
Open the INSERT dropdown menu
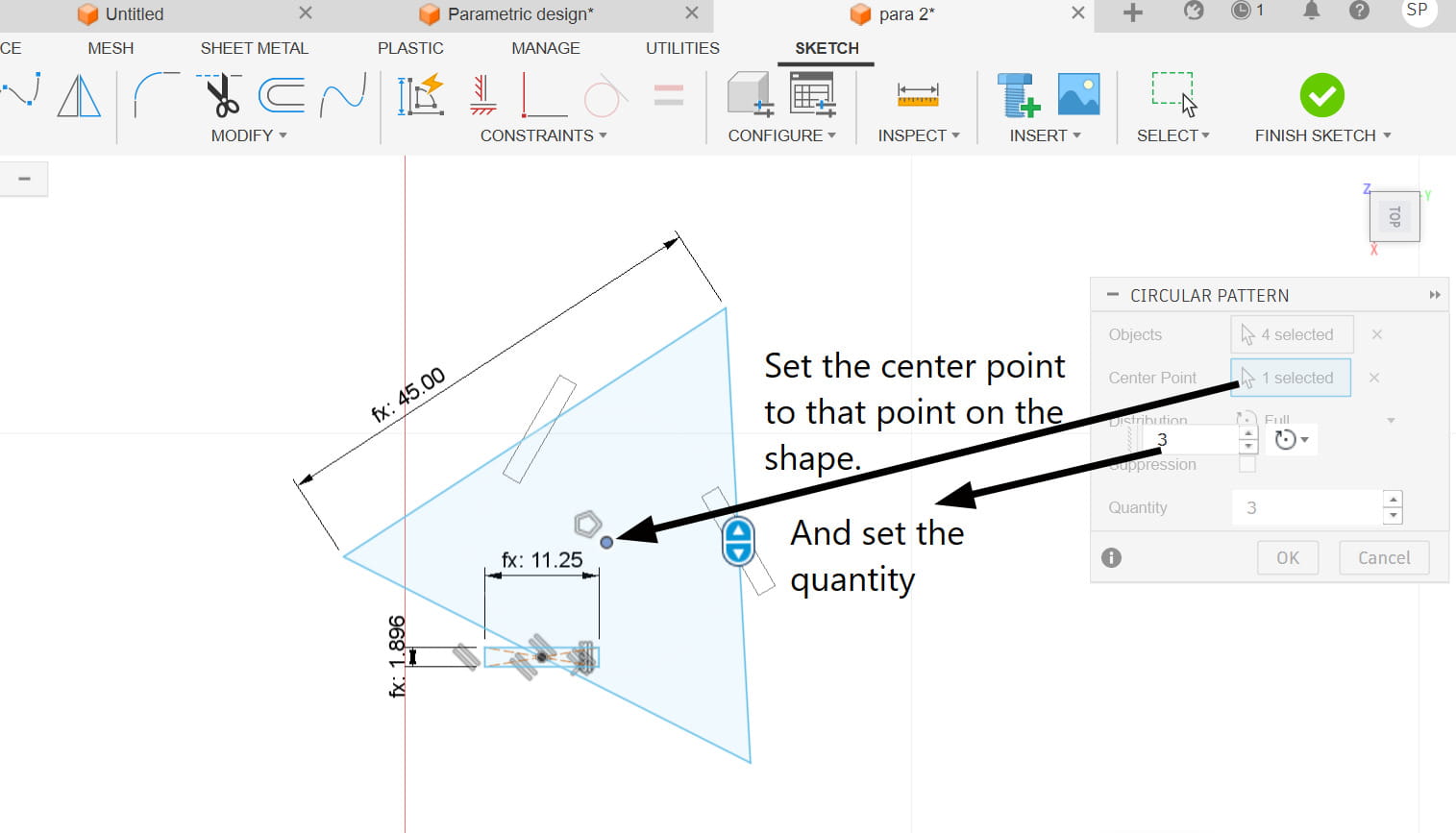pyautogui.click(x=1046, y=135)
